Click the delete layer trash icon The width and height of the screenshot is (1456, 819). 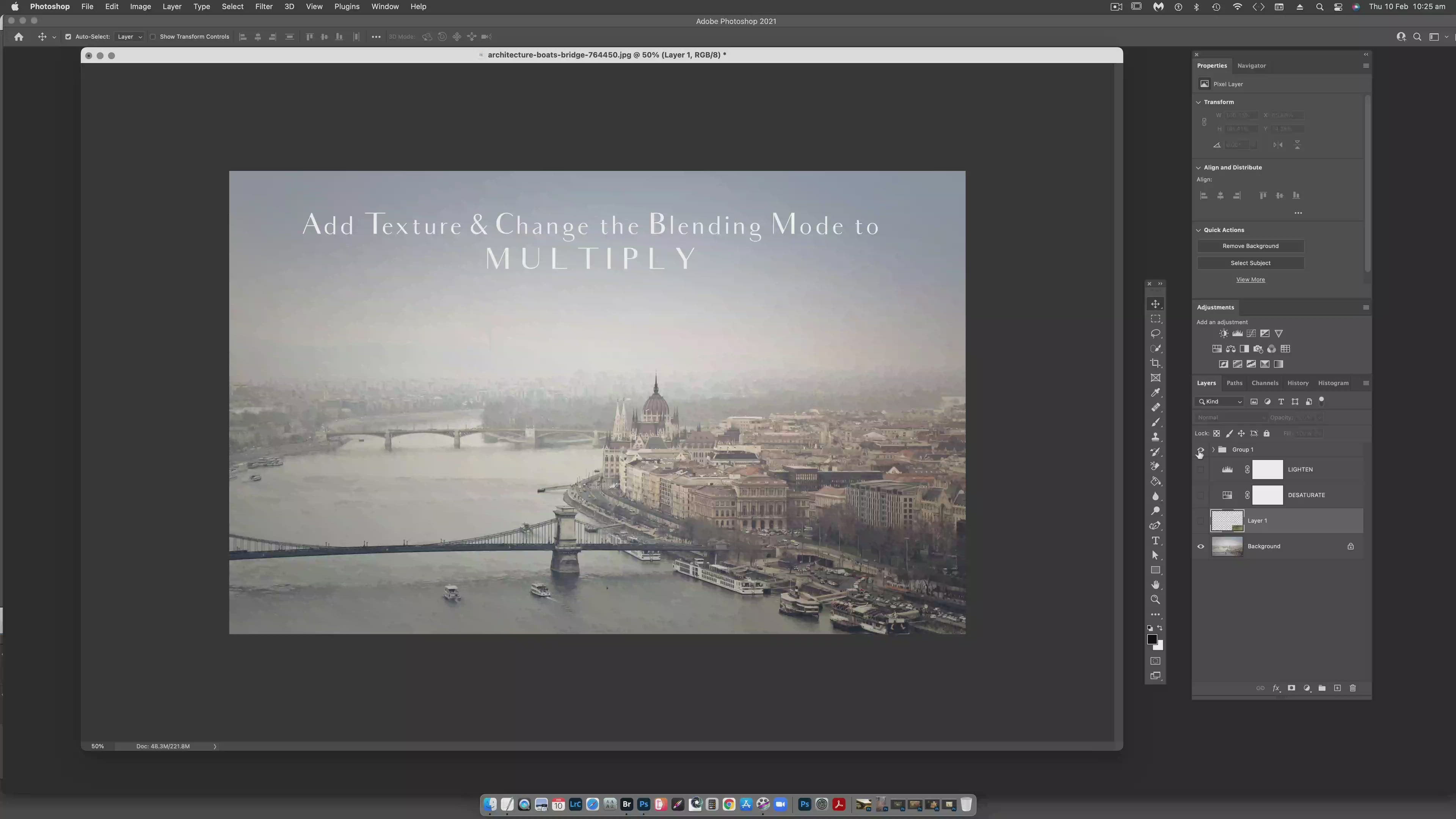pos(1352,688)
